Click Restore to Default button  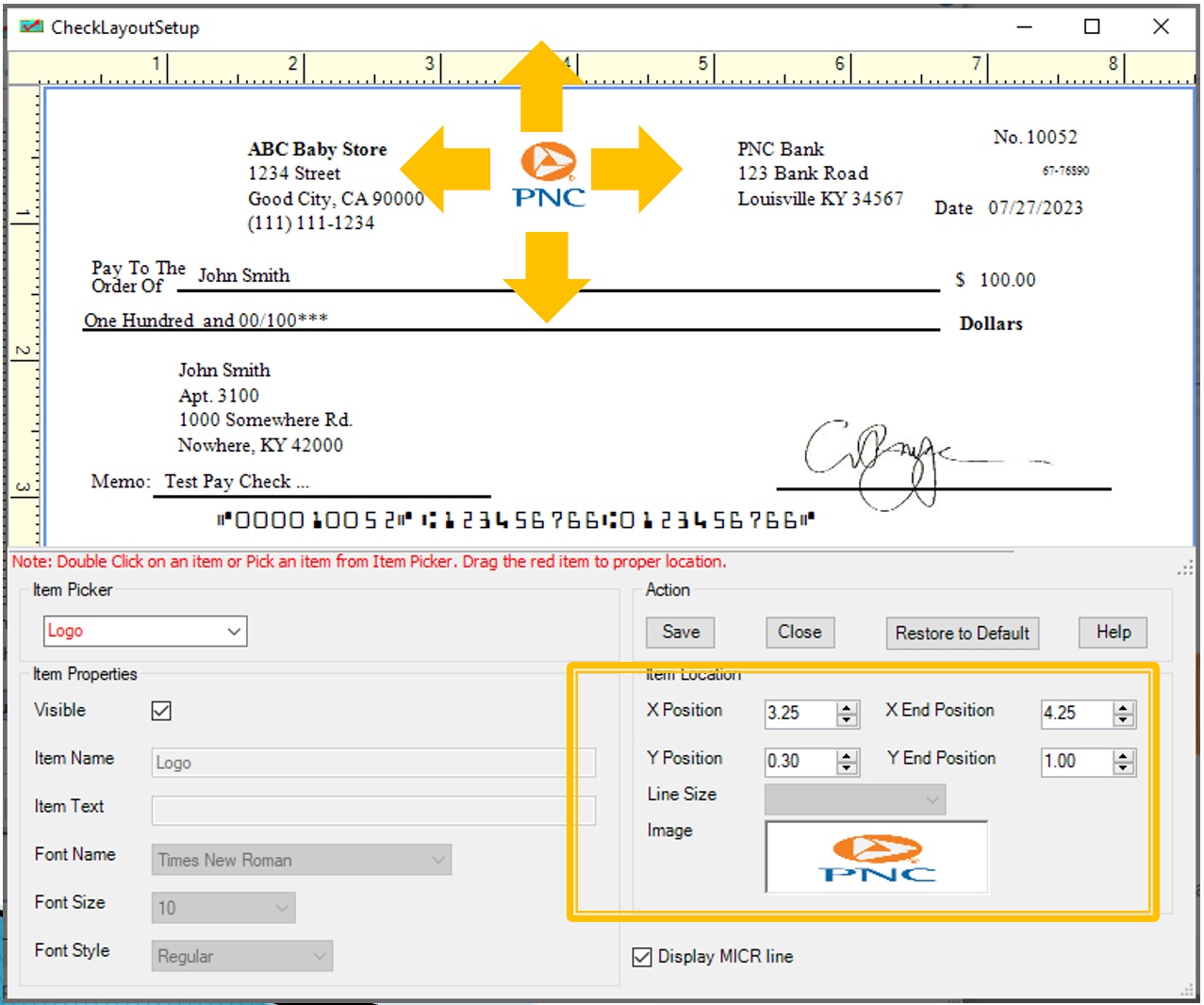point(962,634)
